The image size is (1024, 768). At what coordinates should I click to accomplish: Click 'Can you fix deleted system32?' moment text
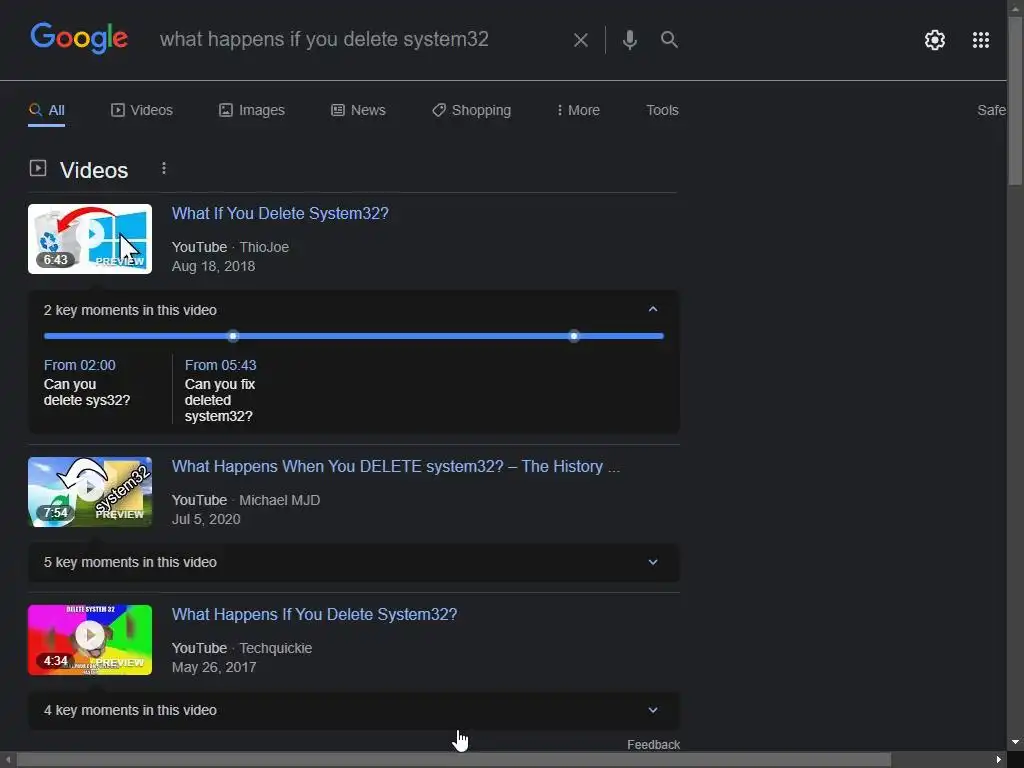point(220,400)
